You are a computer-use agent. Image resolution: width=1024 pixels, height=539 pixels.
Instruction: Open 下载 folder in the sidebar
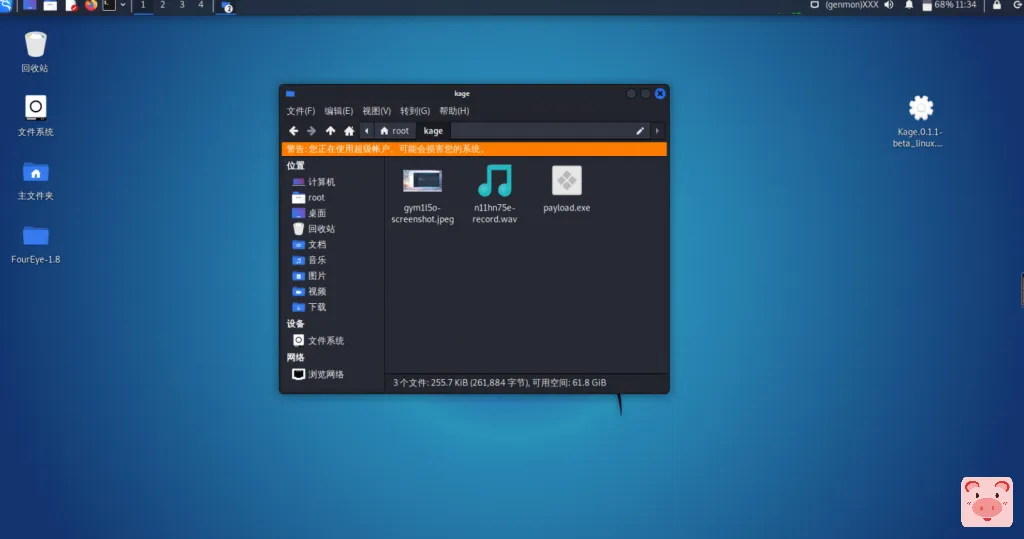(x=316, y=307)
